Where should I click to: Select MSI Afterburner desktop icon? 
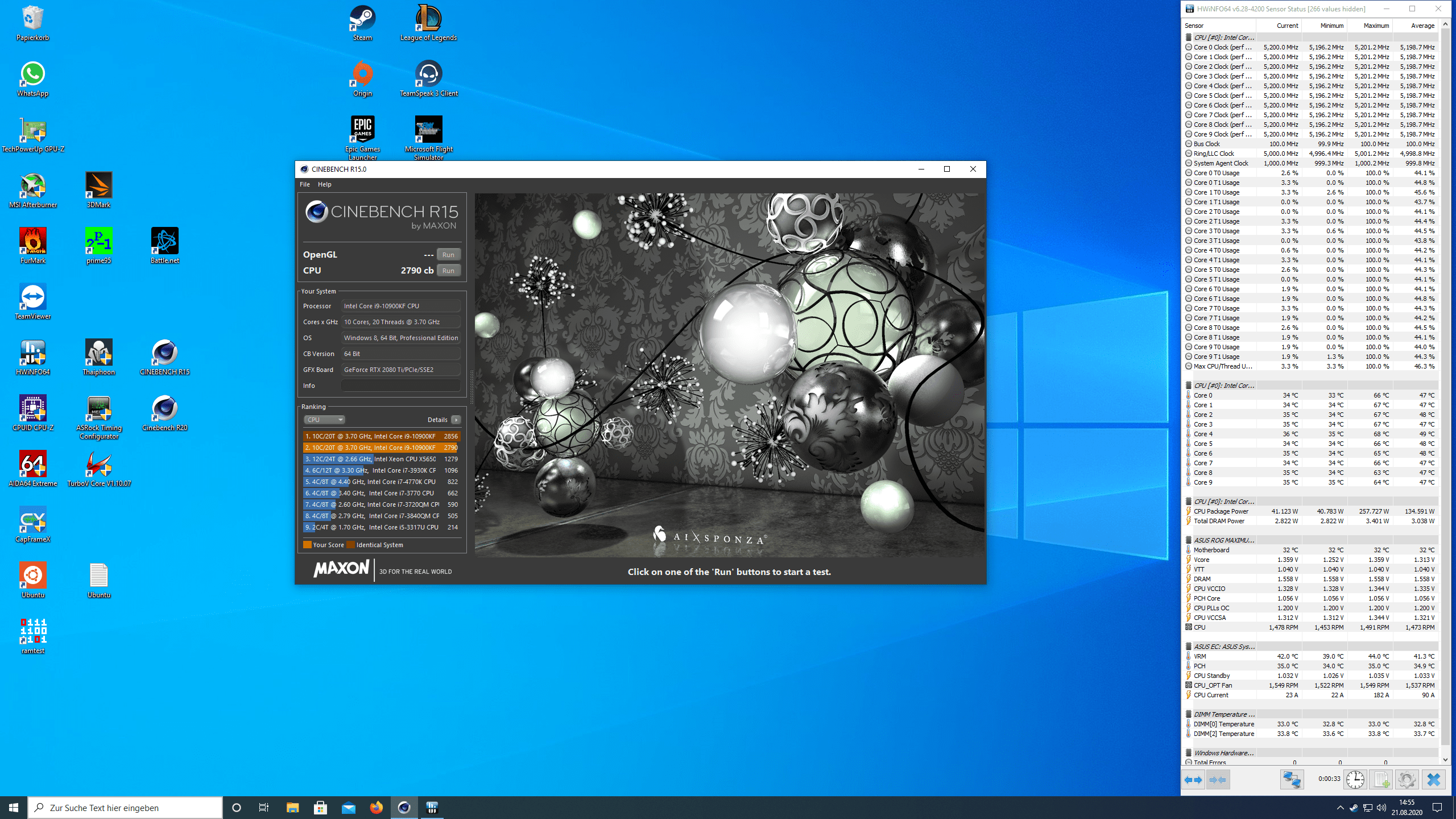(x=32, y=191)
